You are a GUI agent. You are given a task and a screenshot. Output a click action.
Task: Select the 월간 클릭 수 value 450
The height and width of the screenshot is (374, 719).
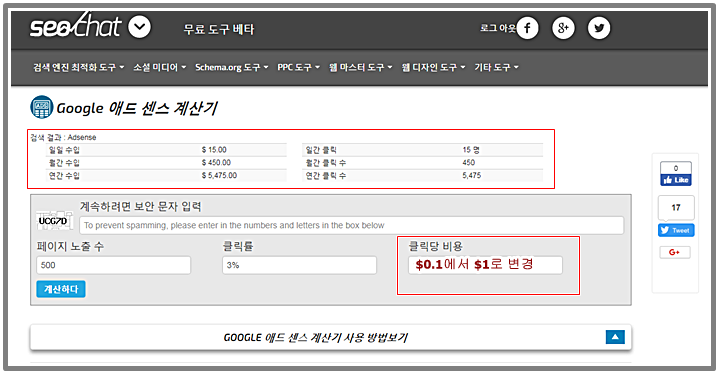coord(469,163)
